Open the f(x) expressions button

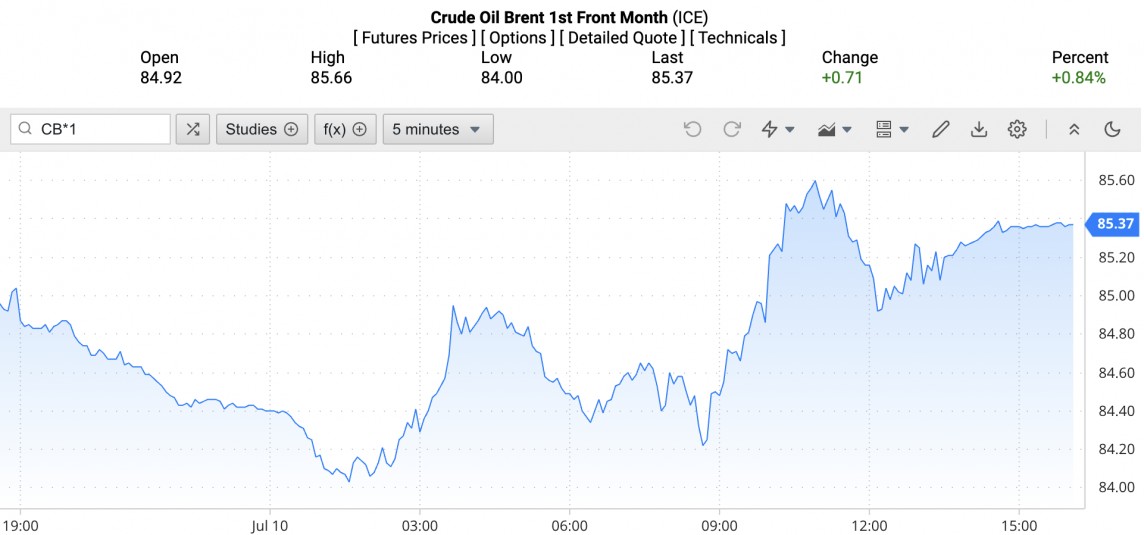coord(345,129)
